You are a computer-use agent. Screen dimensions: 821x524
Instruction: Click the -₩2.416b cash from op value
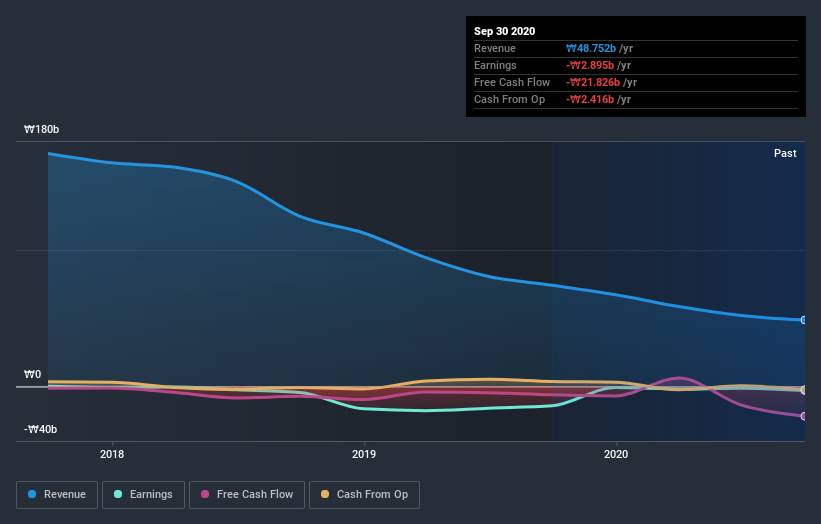tap(590, 99)
